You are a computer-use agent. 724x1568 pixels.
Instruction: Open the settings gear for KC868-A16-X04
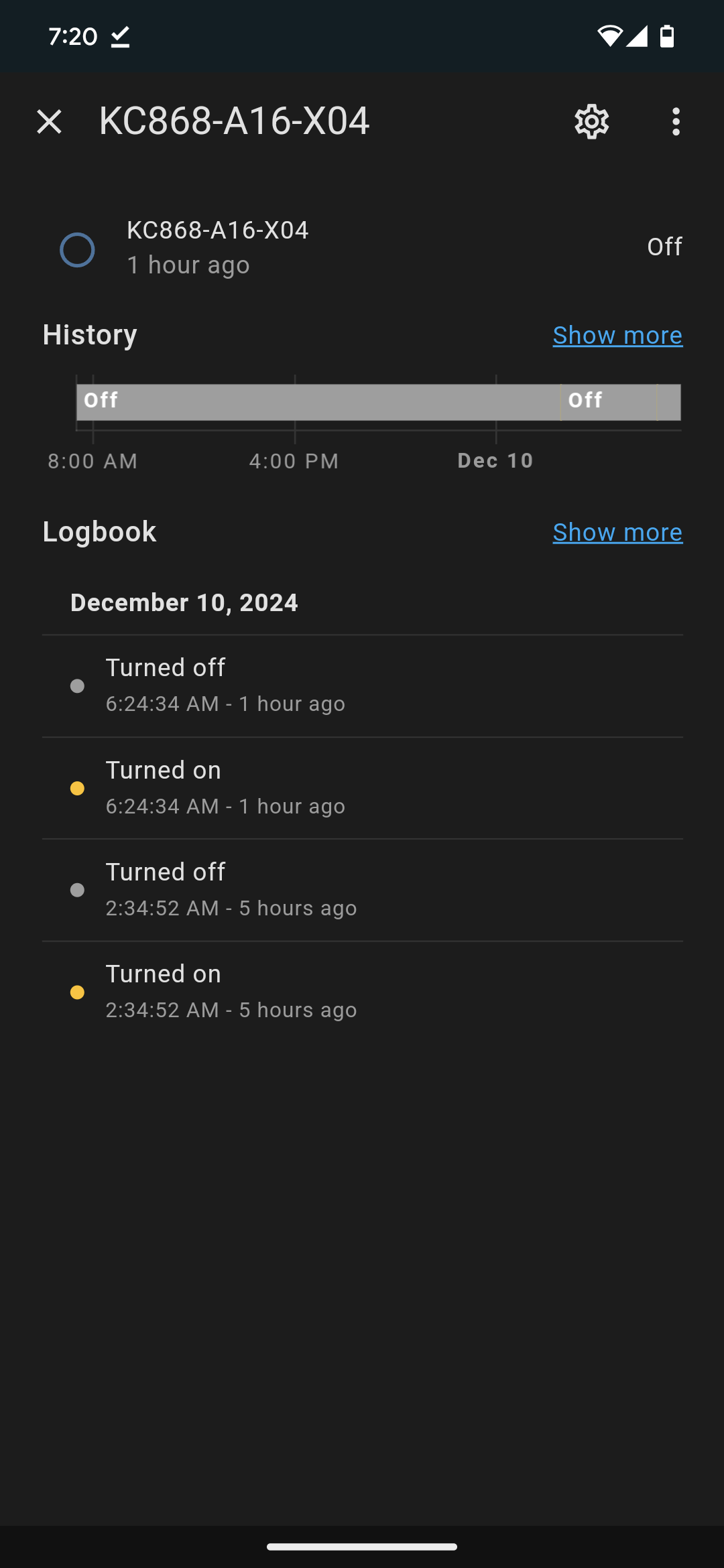[591, 122]
